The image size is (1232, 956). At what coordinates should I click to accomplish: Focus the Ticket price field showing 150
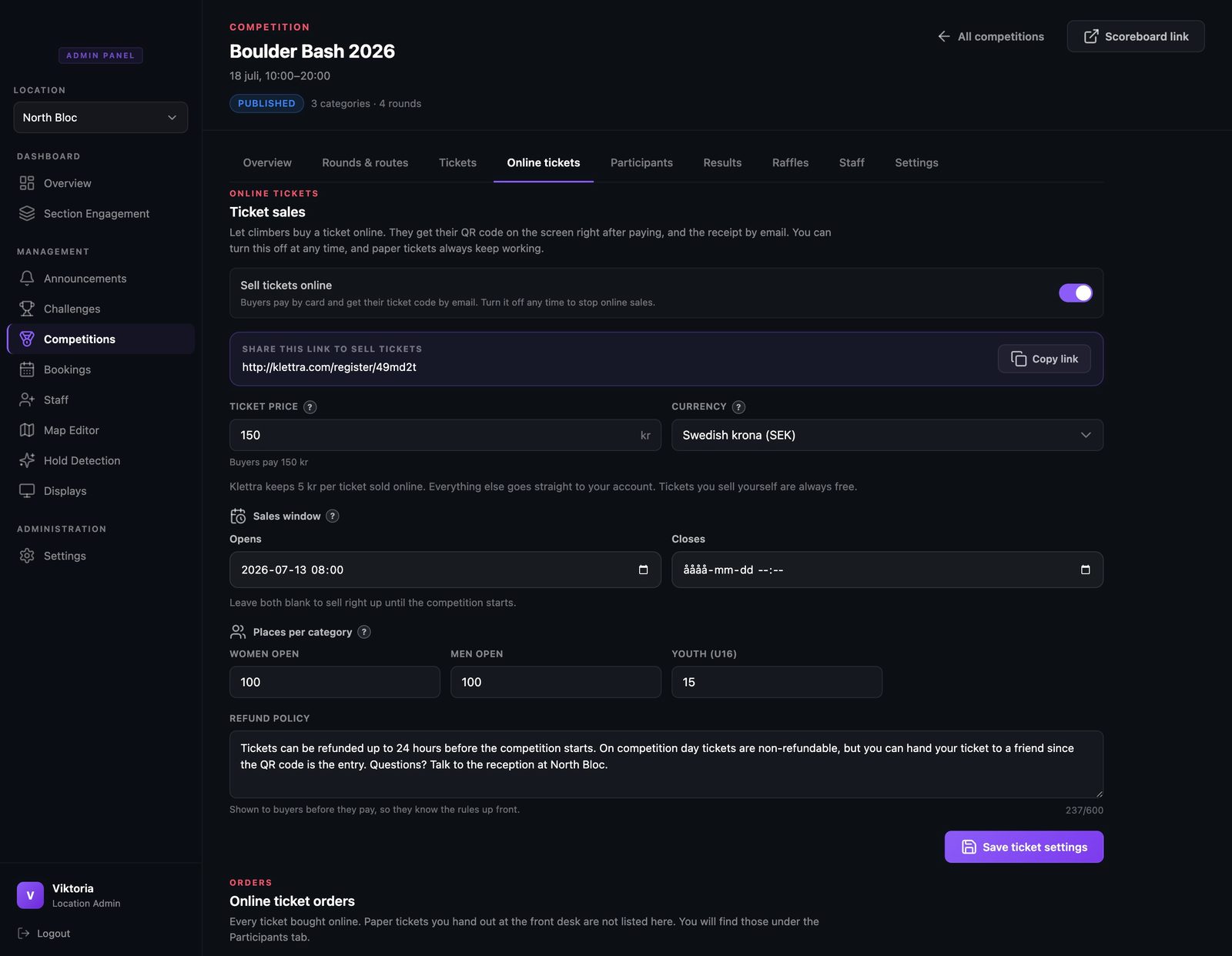tap(445, 435)
